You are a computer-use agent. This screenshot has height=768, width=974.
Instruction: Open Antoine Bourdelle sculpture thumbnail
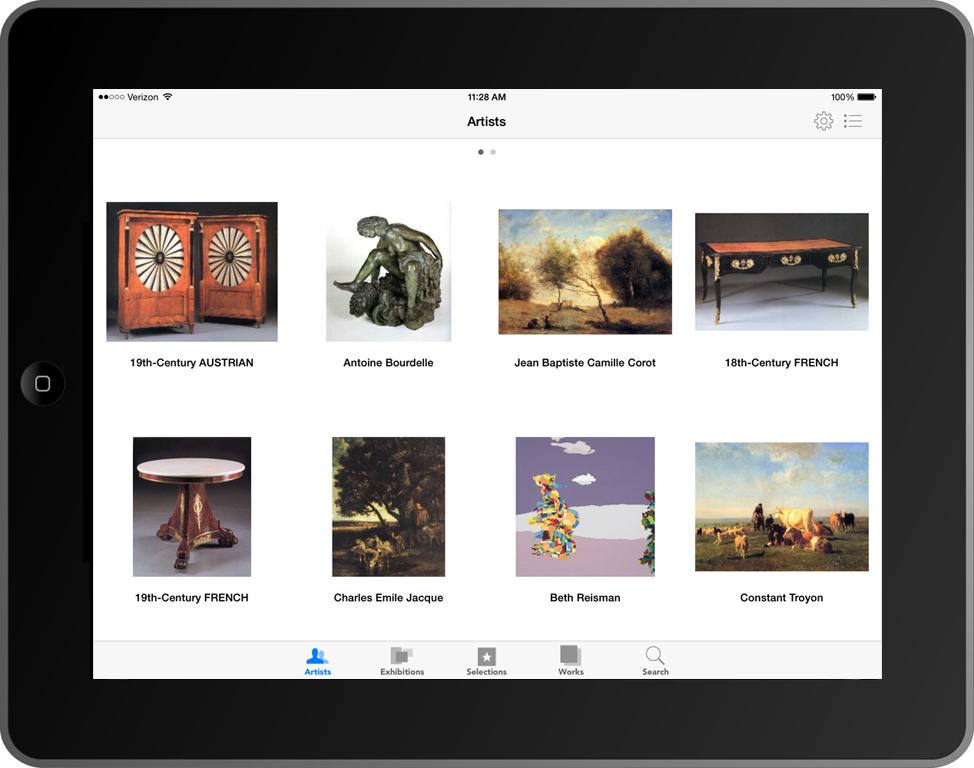389,272
